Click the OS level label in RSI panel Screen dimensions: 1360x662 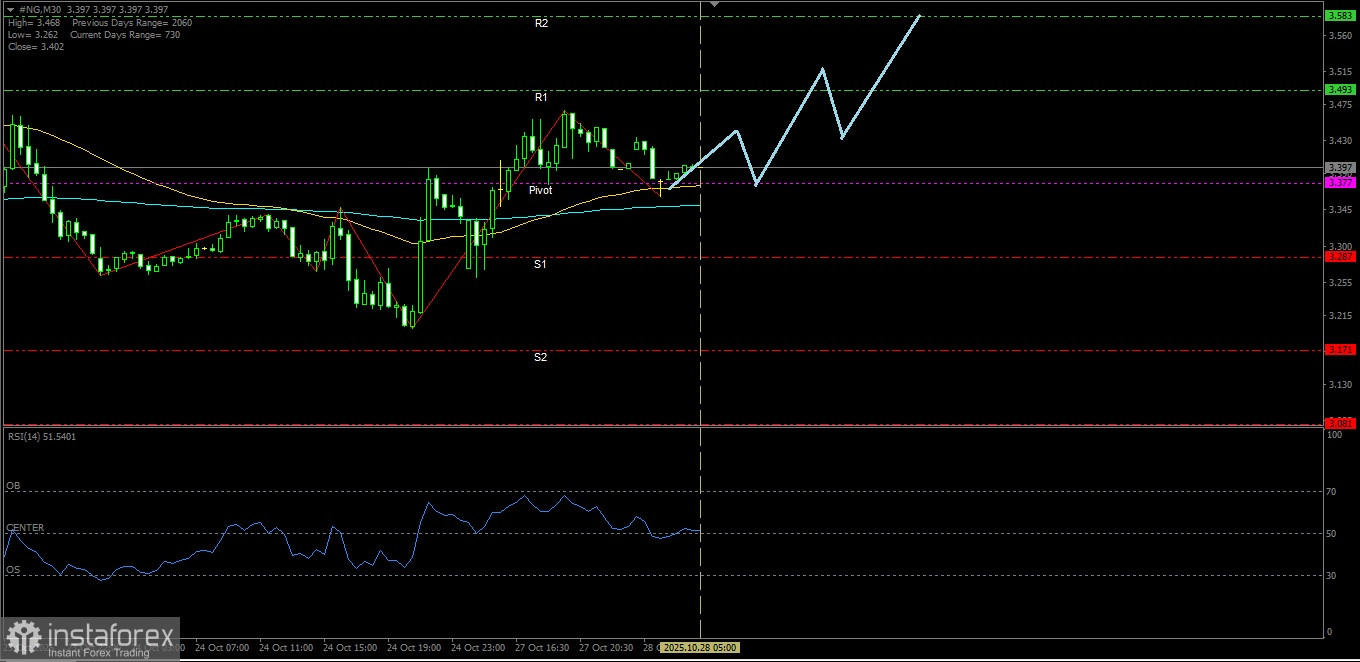click(13, 570)
